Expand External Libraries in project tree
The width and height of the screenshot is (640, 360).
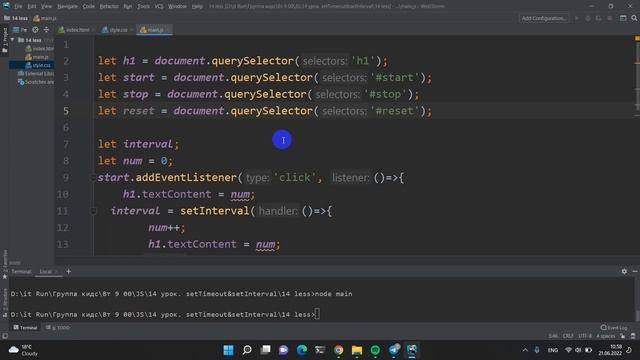coord(36,73)
